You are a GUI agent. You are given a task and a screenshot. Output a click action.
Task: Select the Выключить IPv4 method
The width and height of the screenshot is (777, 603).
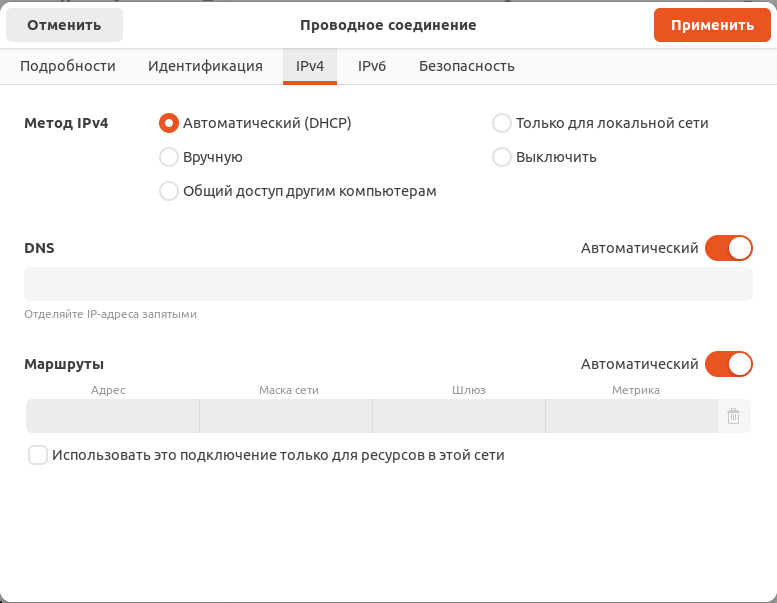coord(501,157)
